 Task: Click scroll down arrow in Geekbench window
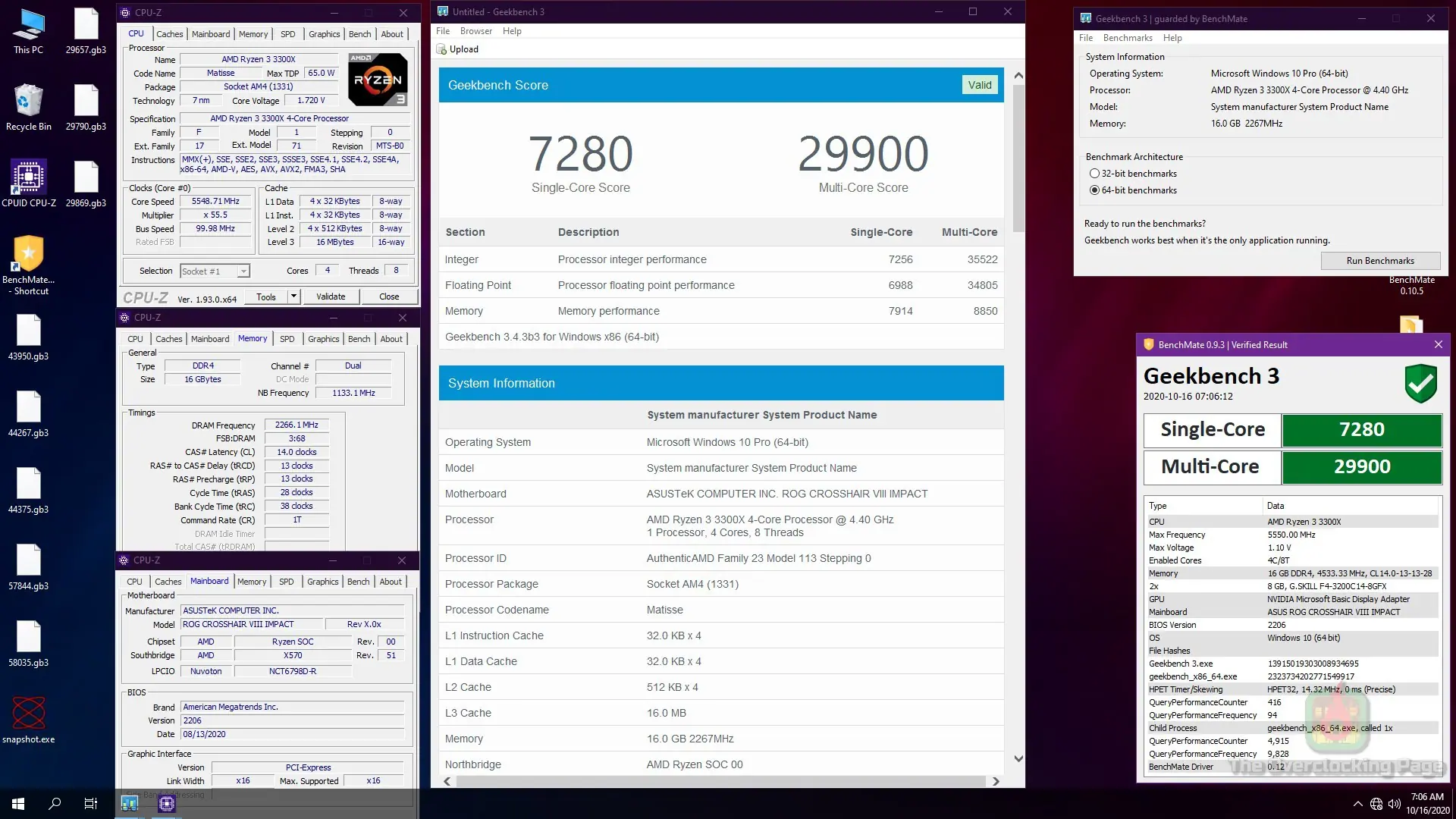(x=1018, y=758)
